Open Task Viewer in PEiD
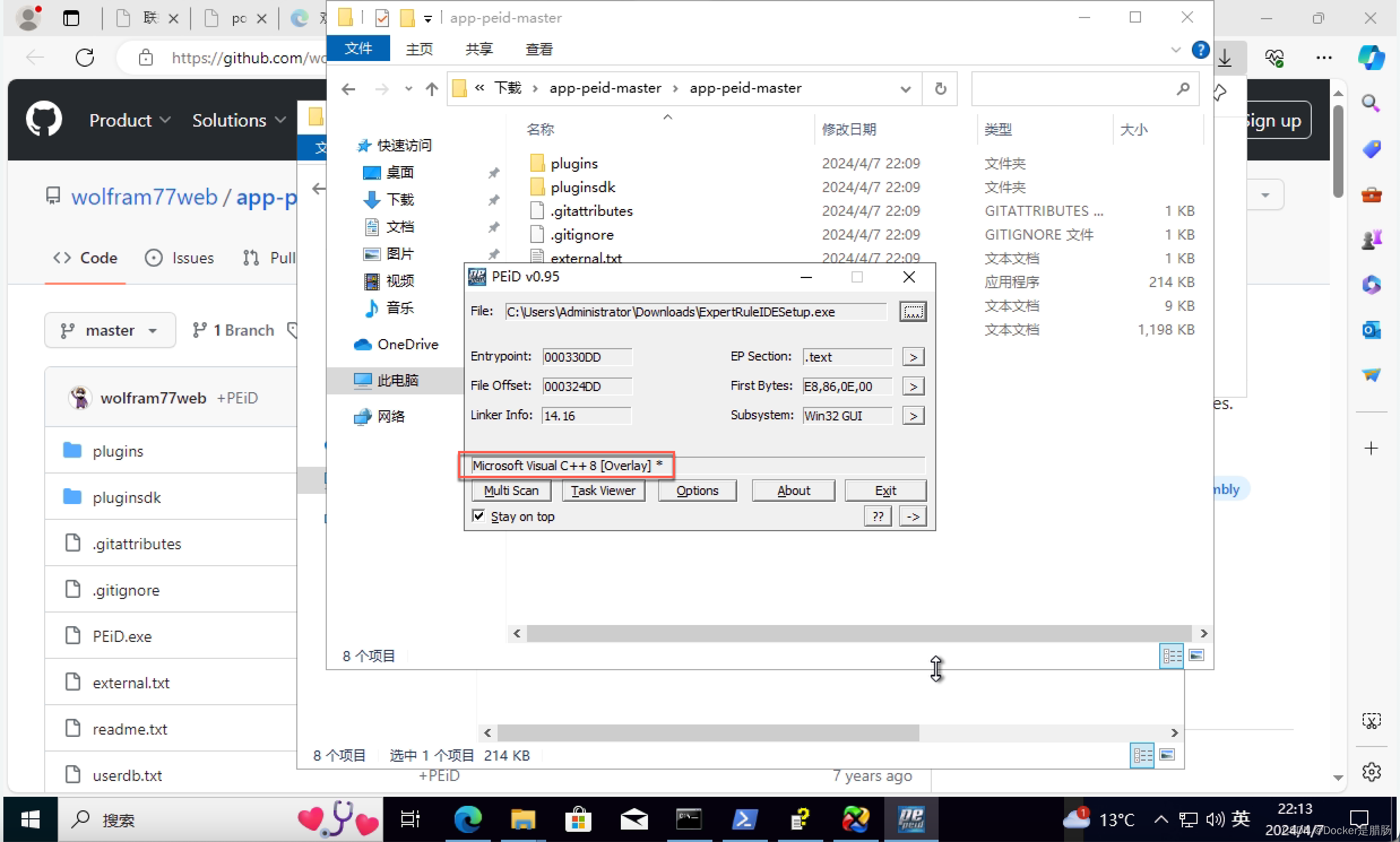The height and width of the screenshot is (842, 1400). (603, 490)
